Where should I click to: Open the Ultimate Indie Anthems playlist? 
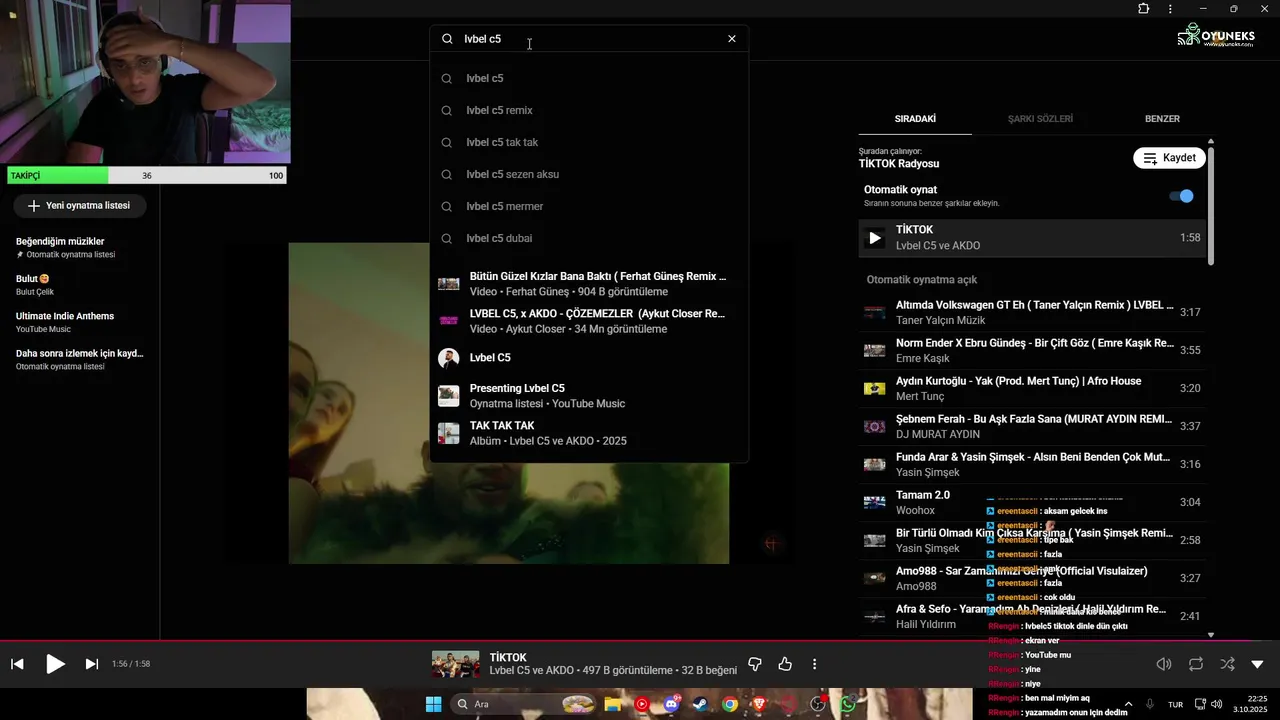(x=80, y=322)
